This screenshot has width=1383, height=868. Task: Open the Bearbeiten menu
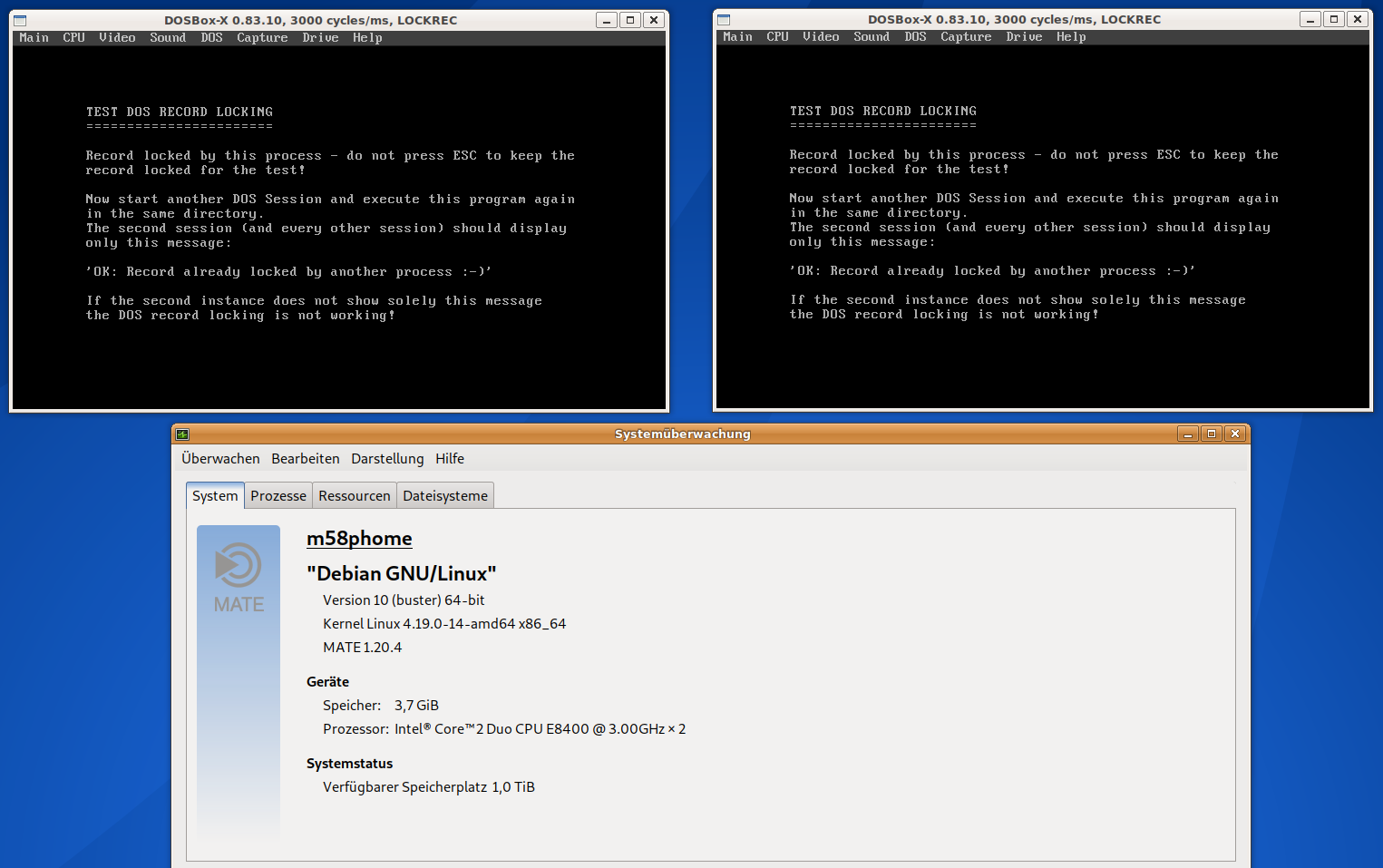pyautogui.click(x=306, y=459)
